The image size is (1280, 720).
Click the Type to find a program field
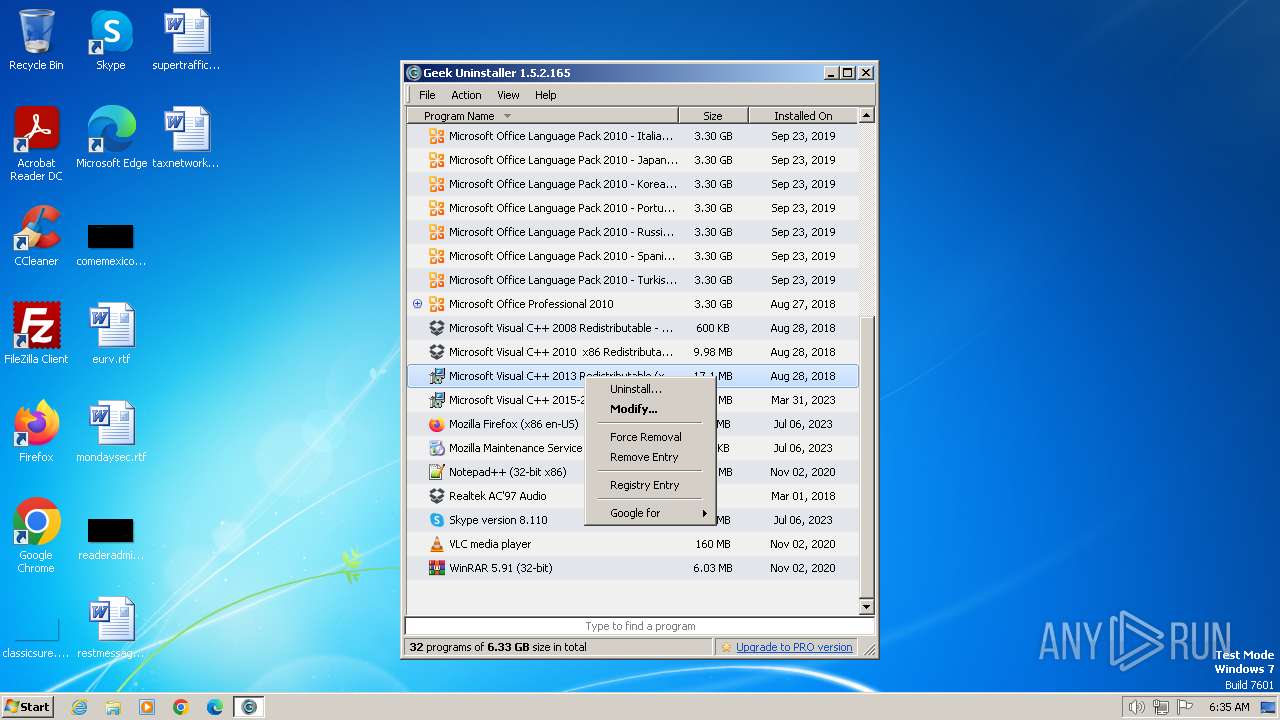pyautogui.click(x=640, y=626)
